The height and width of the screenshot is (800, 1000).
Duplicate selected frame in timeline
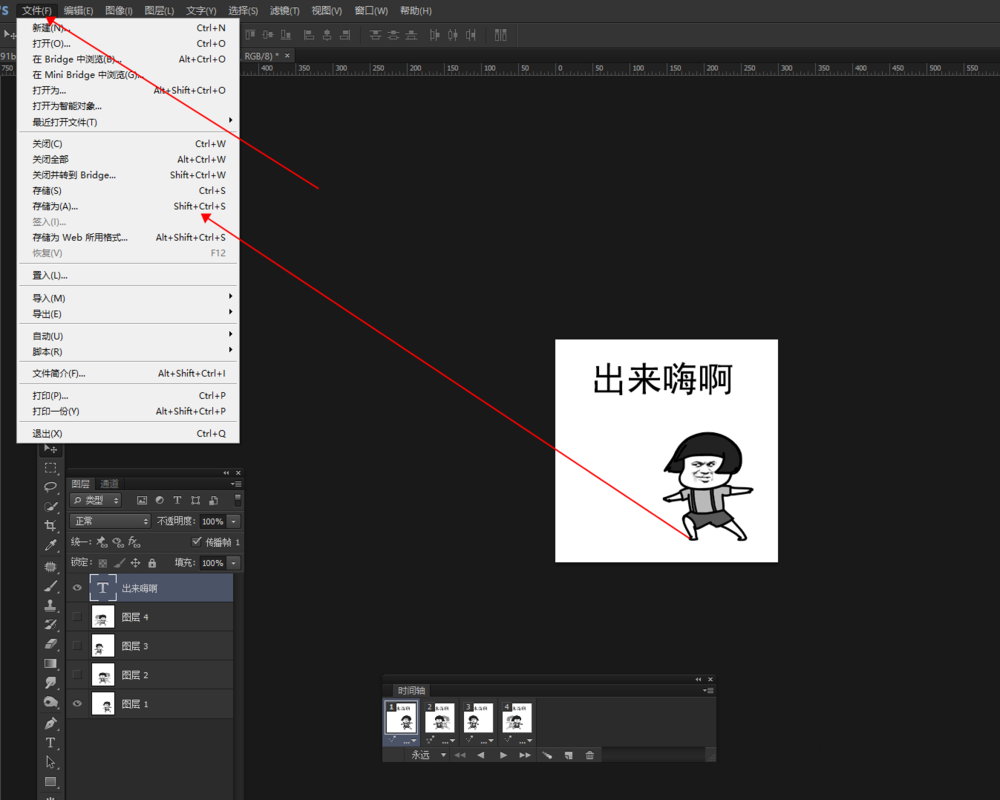click(x=568, y=755)
